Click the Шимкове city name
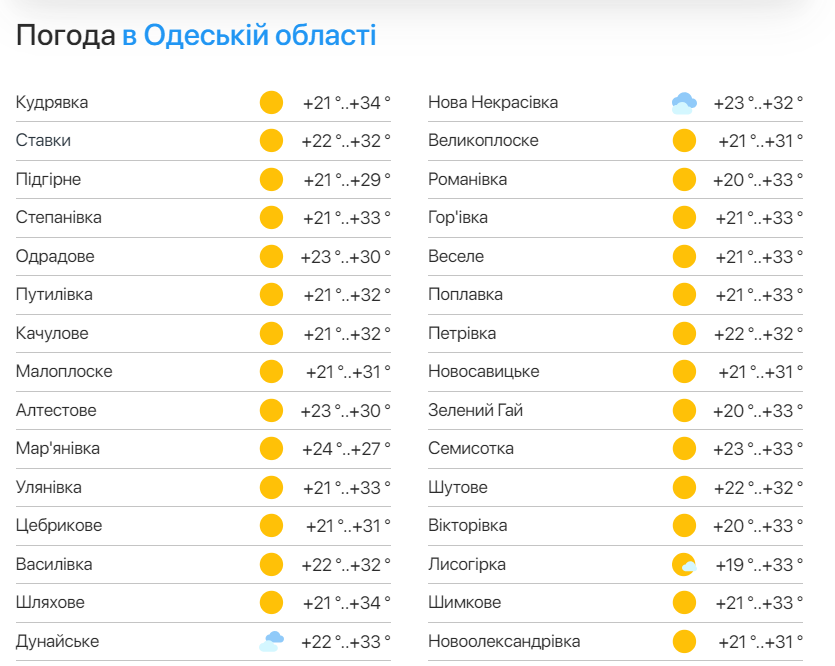The image size is (835, 666). 464,603
